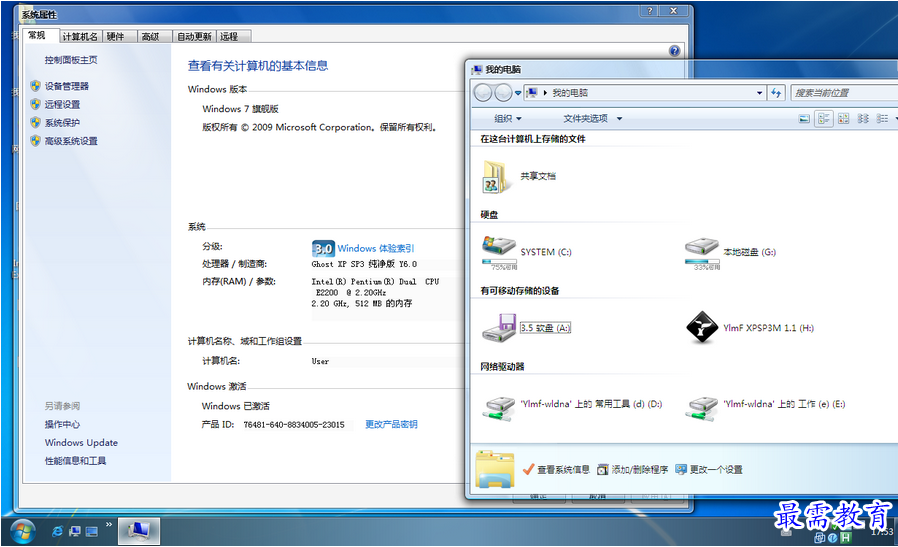Click the back arrow in 我的电脑
This screenshot has height=547, width=898.
point(483,92)
